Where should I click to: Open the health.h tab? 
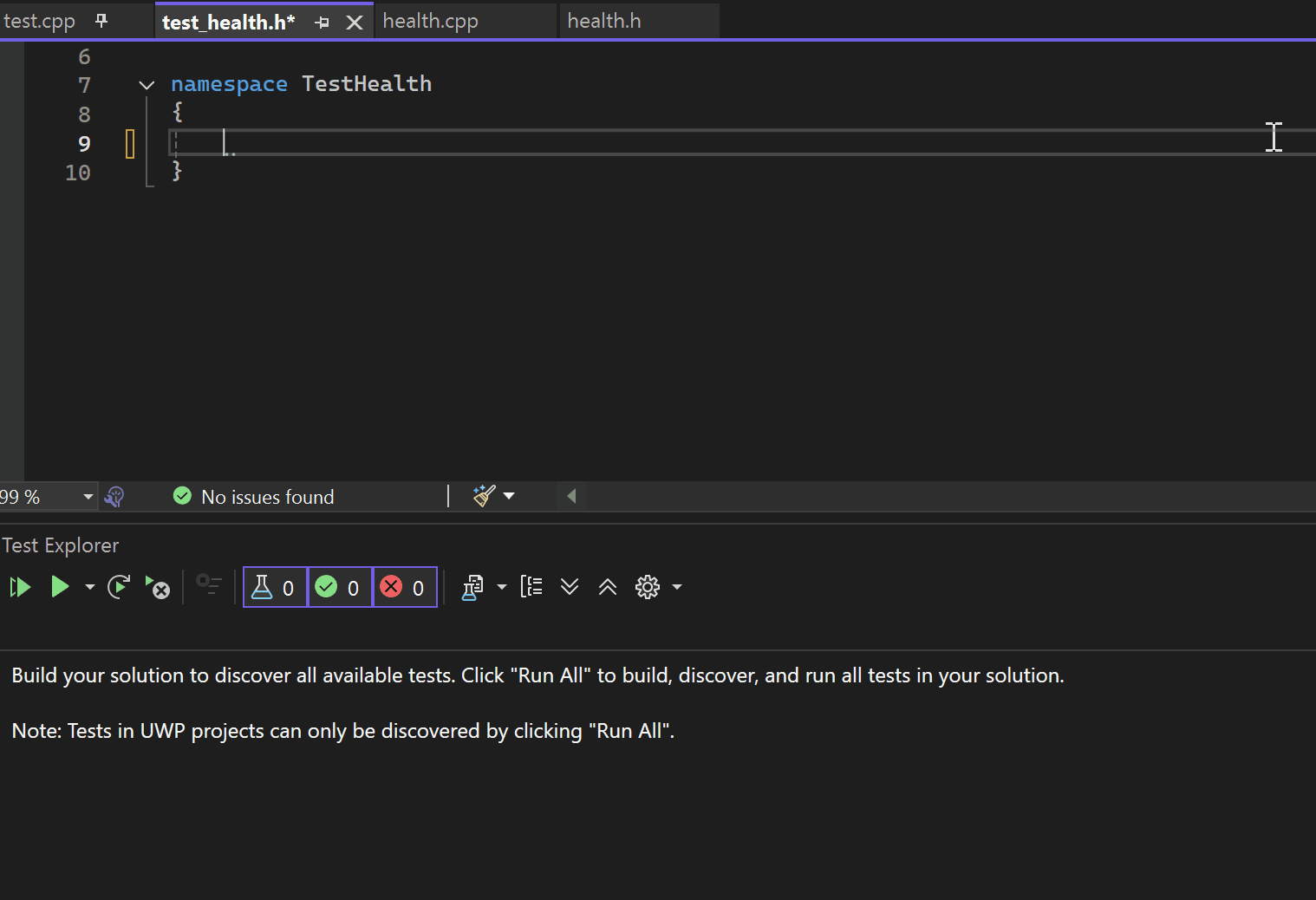click(604, 20)
